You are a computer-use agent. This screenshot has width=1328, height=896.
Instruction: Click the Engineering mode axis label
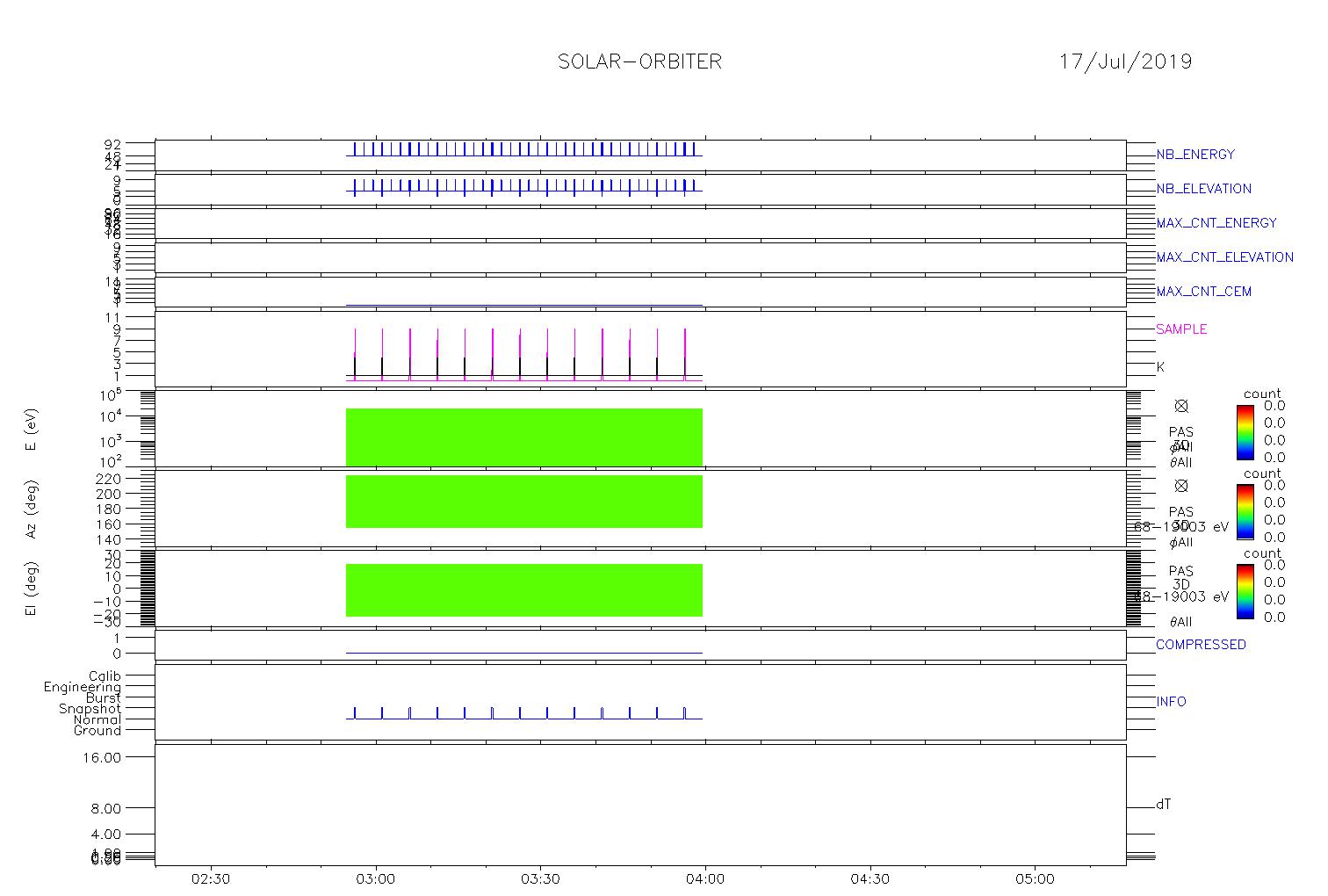coord(83,687)
